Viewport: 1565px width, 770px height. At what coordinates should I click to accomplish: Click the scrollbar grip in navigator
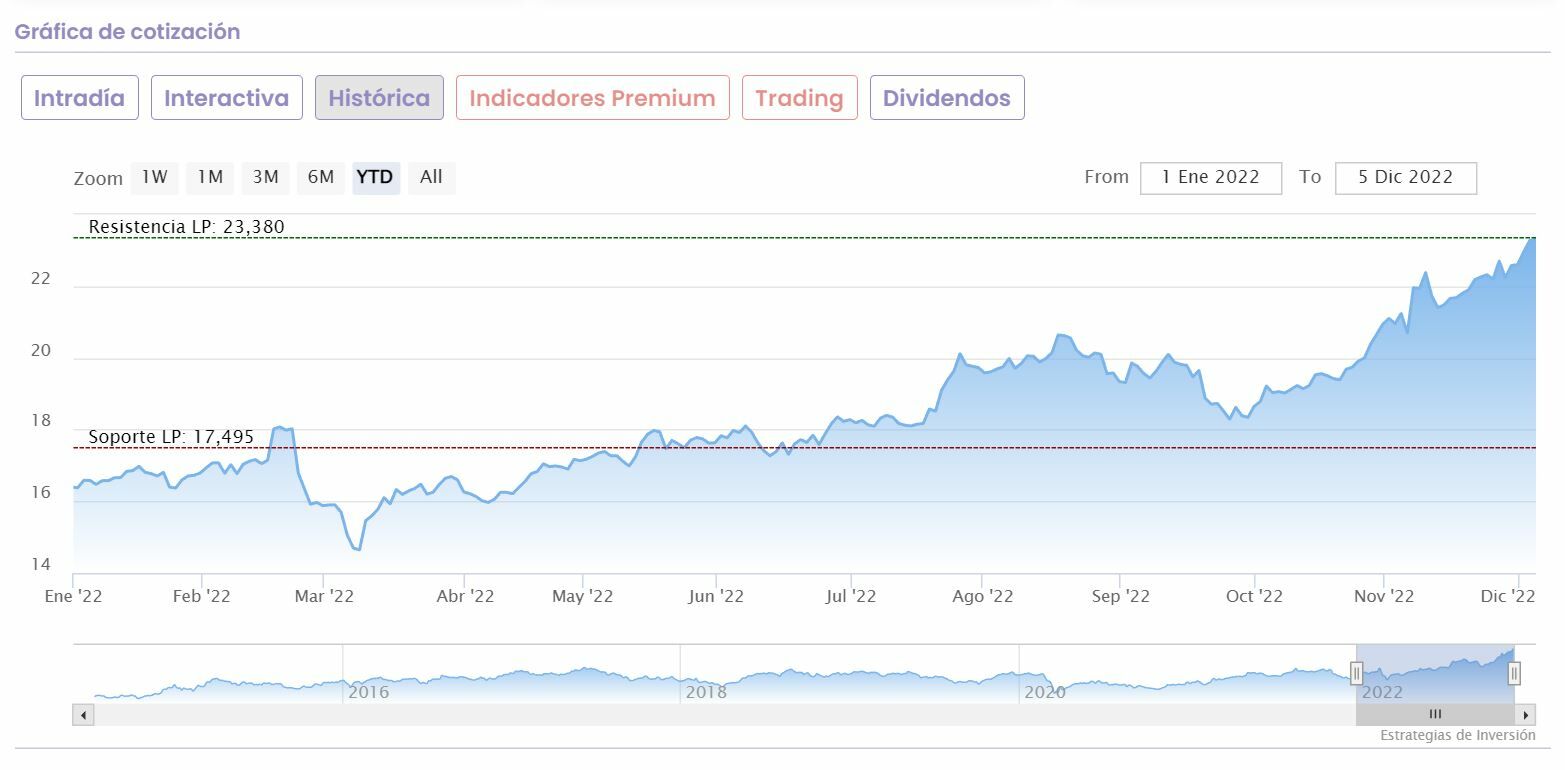point(1435,715)
